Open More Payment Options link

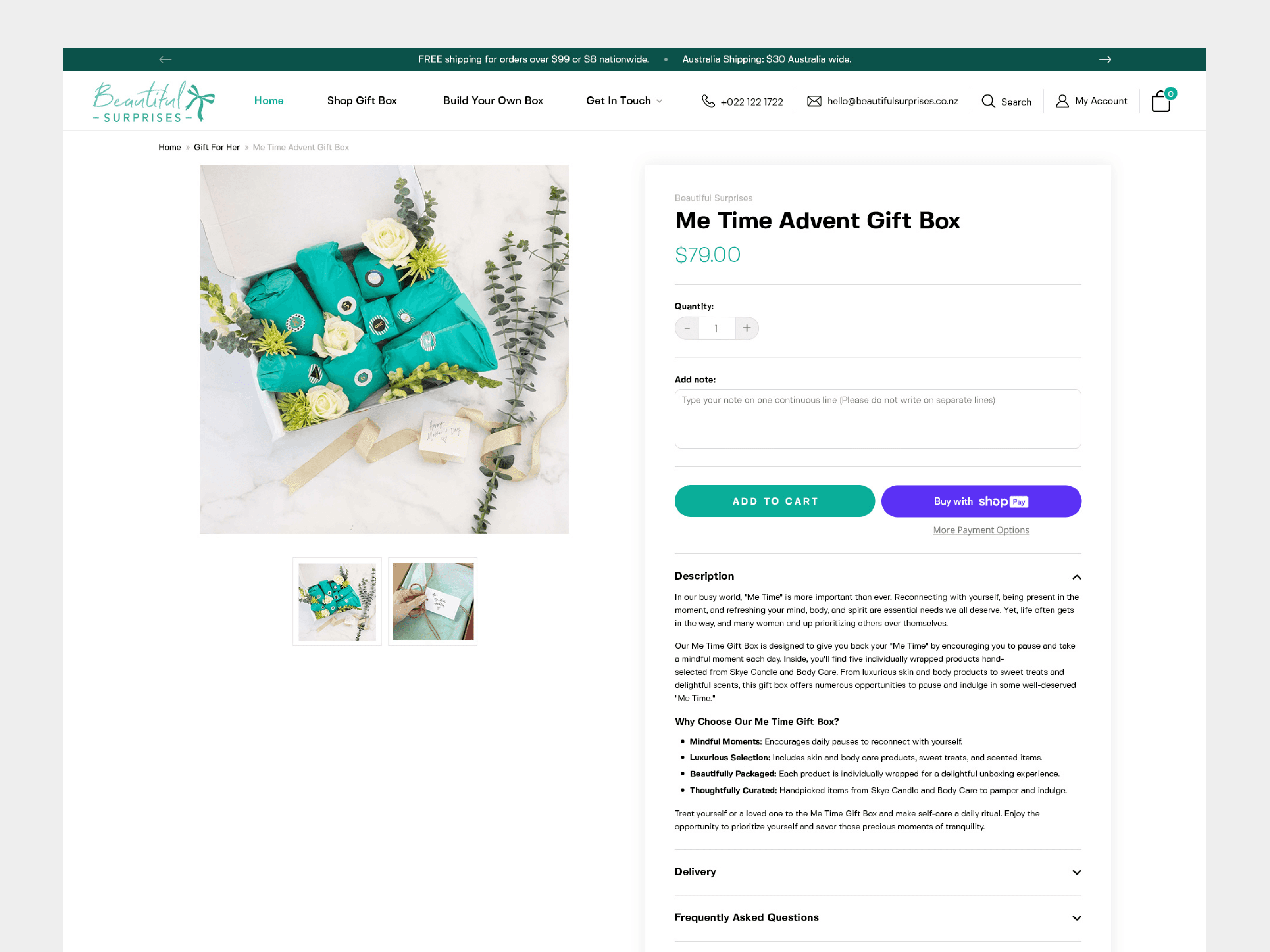tap(981, 530)
